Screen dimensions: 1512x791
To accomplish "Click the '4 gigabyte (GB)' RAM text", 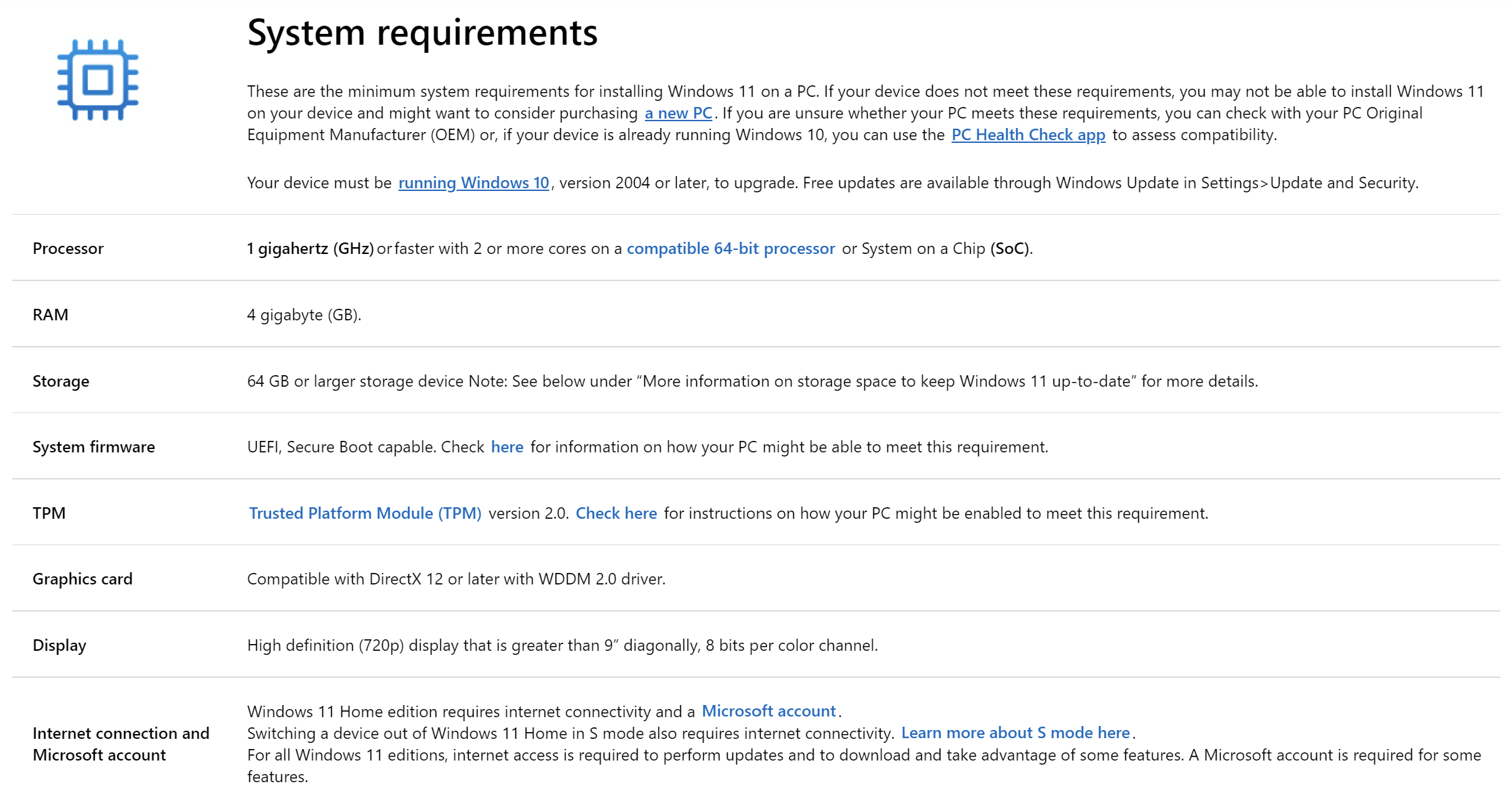I will (x=304, y=315).
